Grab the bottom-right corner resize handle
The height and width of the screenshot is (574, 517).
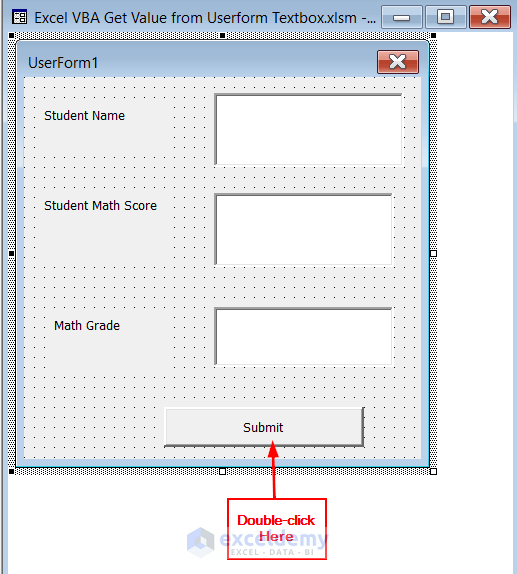(x=434, y=472)
